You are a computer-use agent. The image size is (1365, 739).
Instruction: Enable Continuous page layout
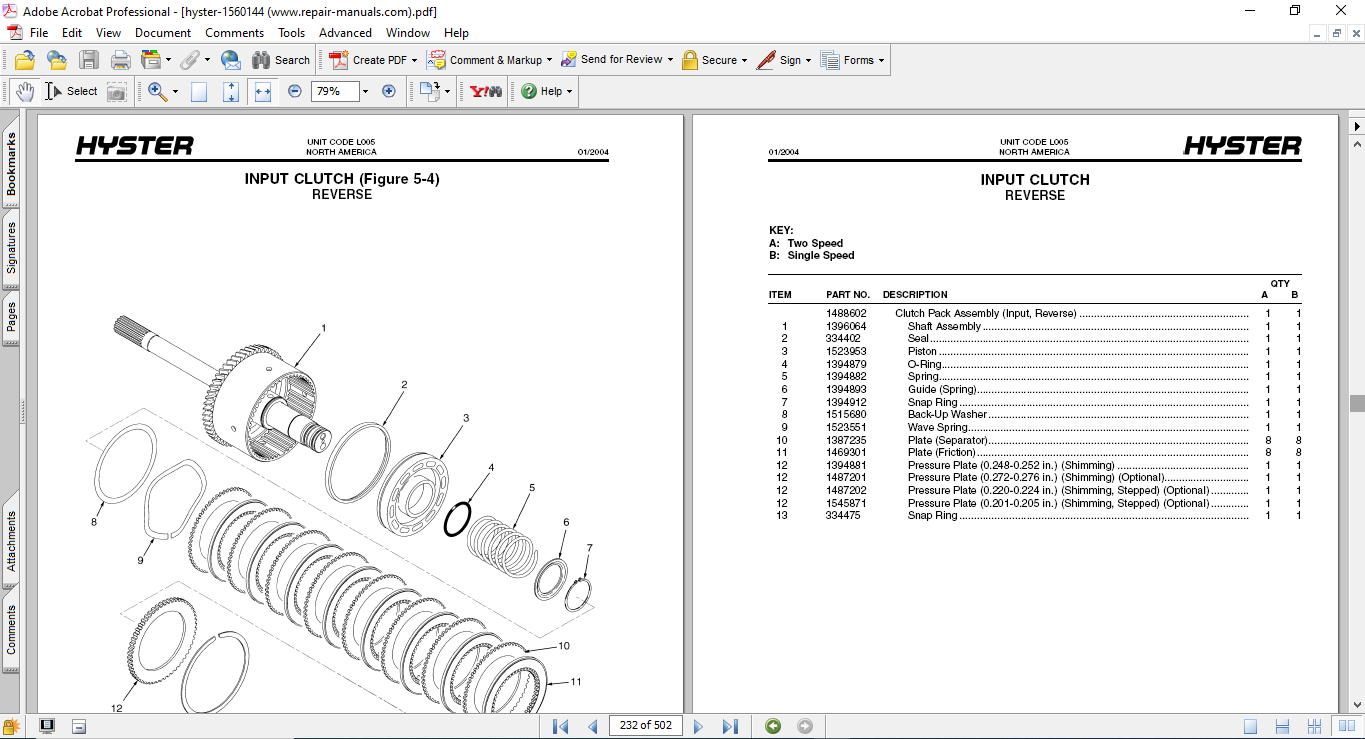point(1283,726)
